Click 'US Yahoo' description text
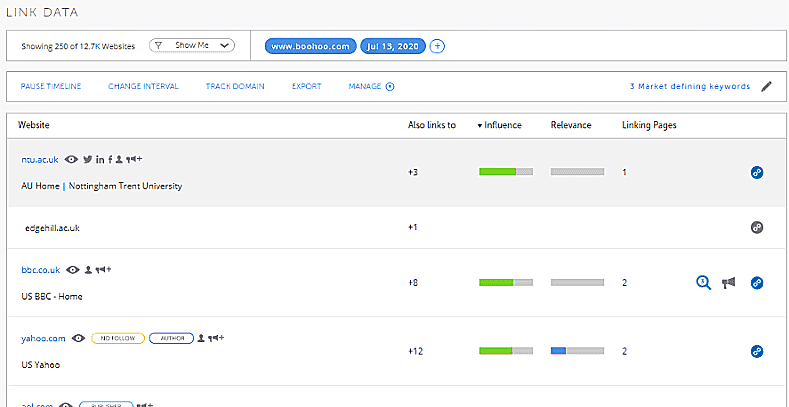The height and width of the screenshot is (407, 789). coord(41,365)
